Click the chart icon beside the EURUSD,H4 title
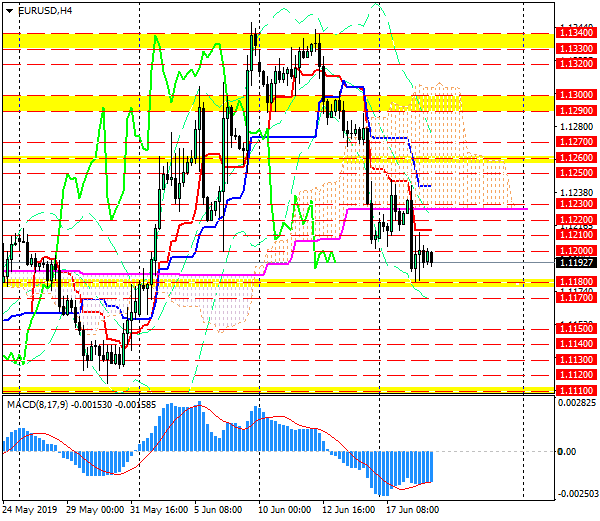The image size is (600, 521). pos(8,10)
